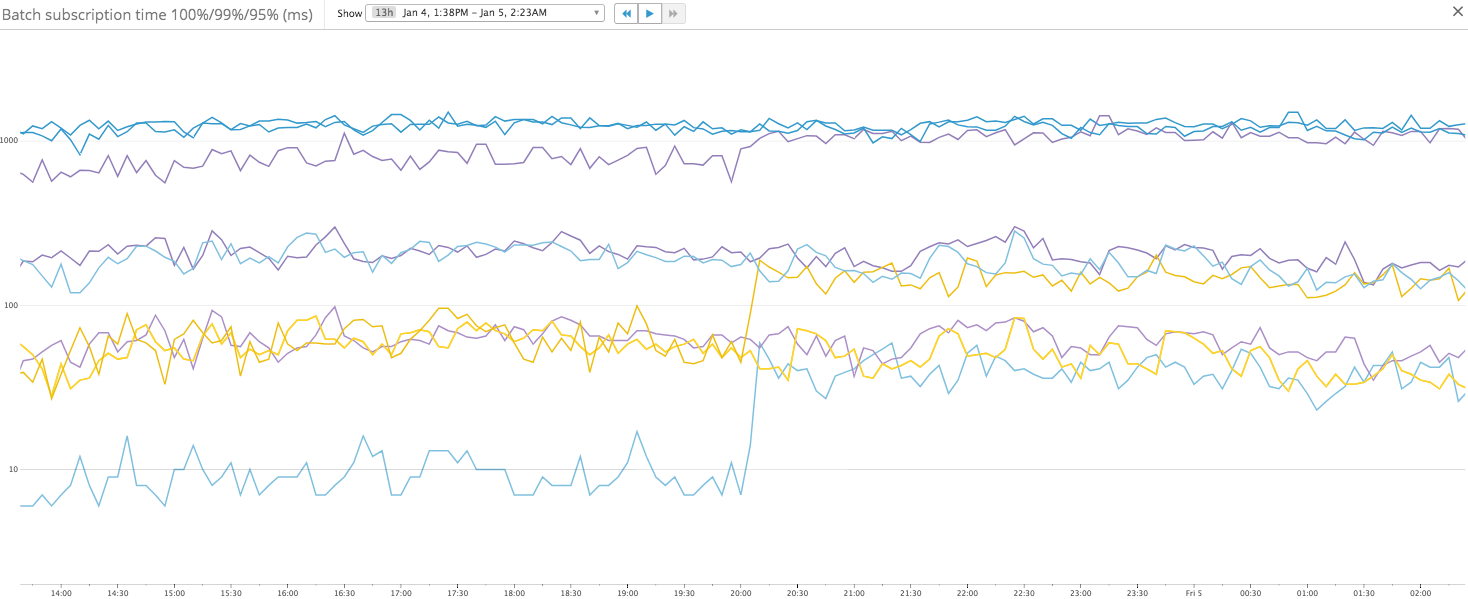
Task: Click the rewind time range button
Action: pyautogui.click(x=626, y=13)
